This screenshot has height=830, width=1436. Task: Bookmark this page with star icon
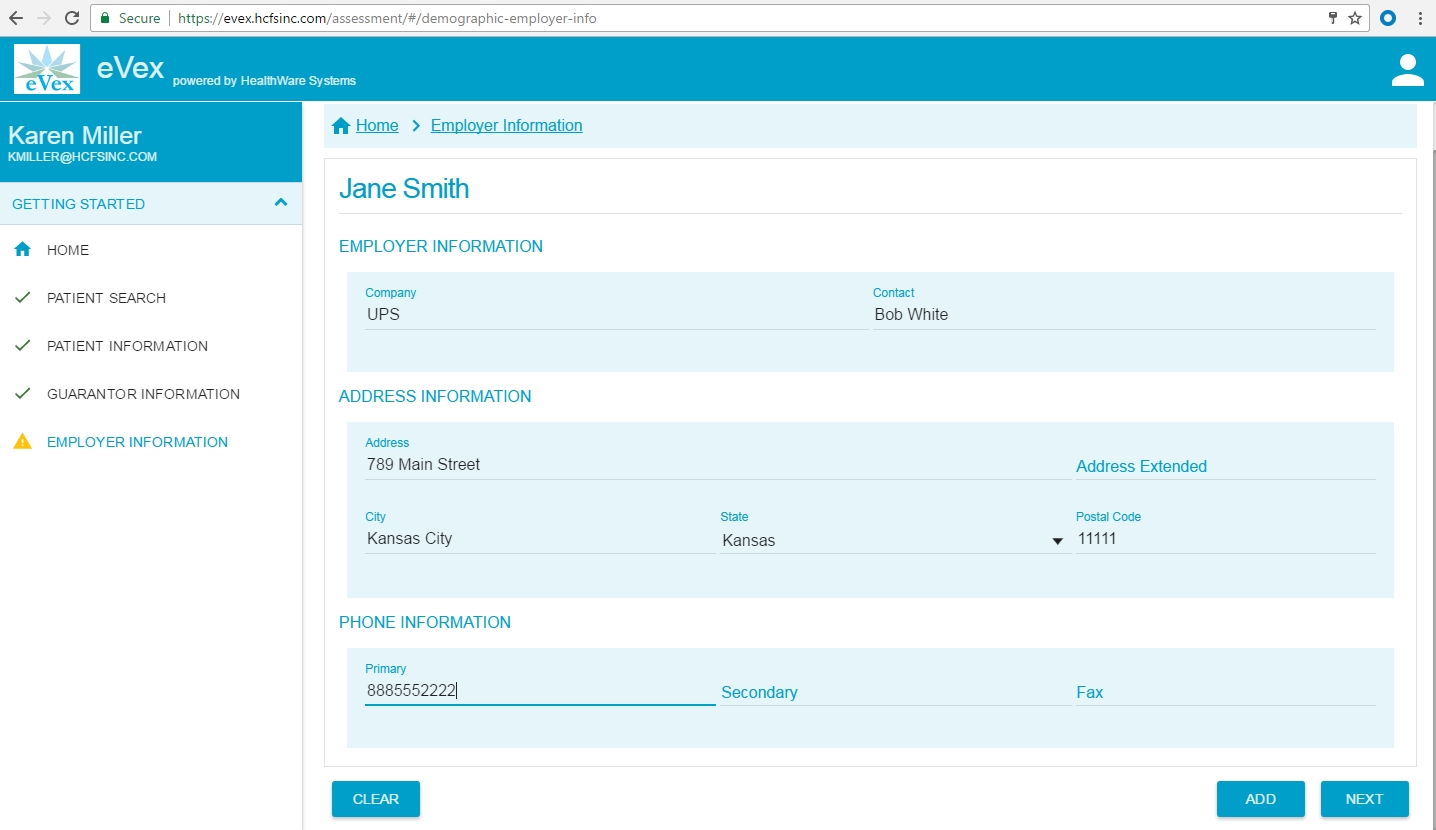point(1355,18)
